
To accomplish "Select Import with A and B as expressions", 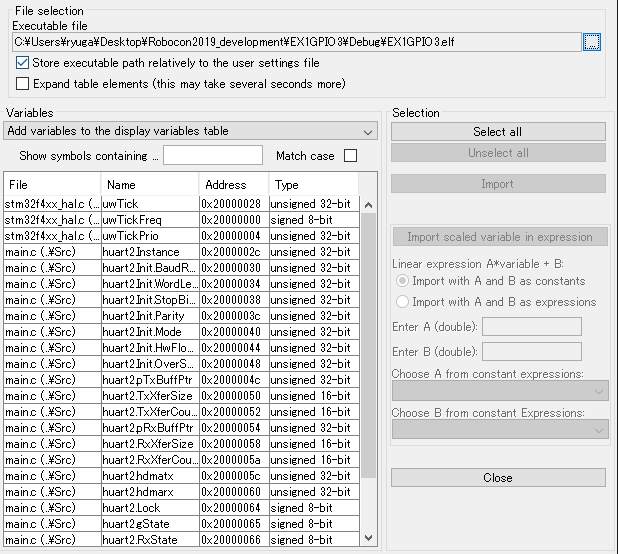I will (402, 302).
